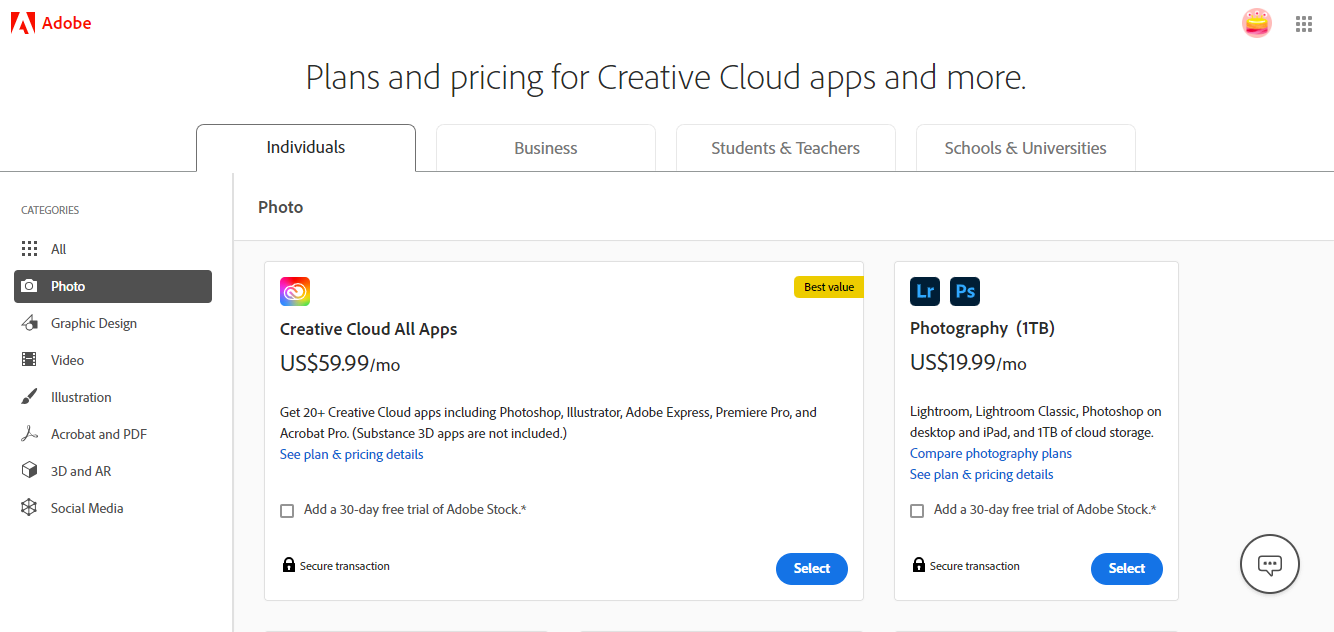This screenshot has height=632, width=1334.
Task: Choose the Graphic Design category
Action: pos(113,323)
